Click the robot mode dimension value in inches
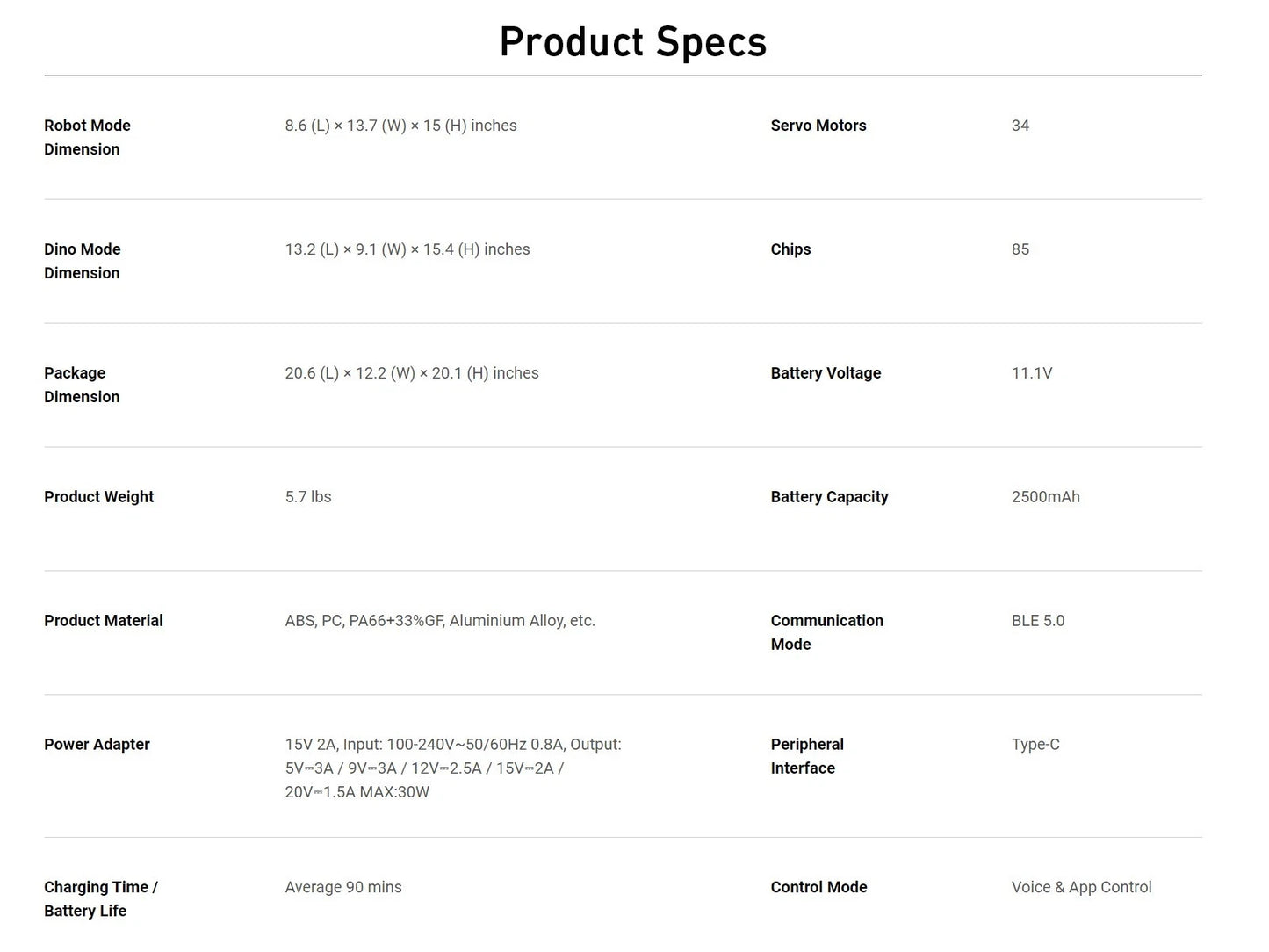This screenshot has width=1269, height=952. tap(400, 126)
